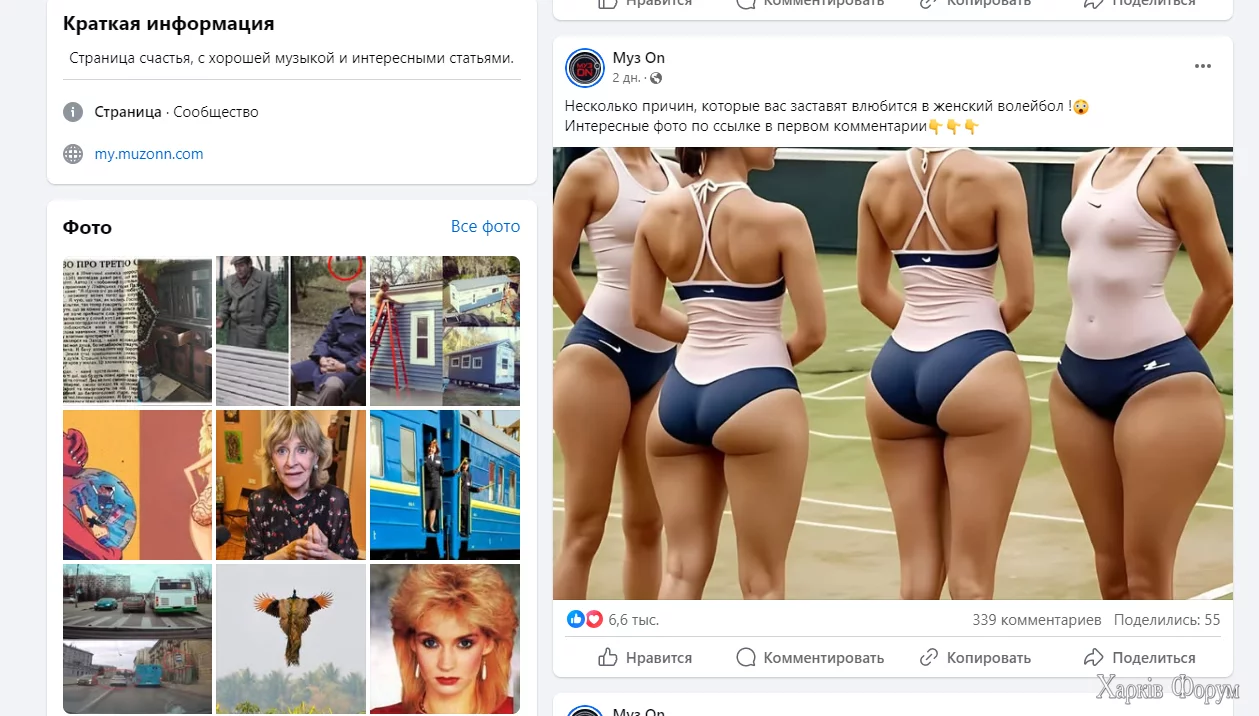The width and height of the screenshot is (1259, 716).
Task: Open the 'Все фото' link
Action: click(x=486, y=226)
